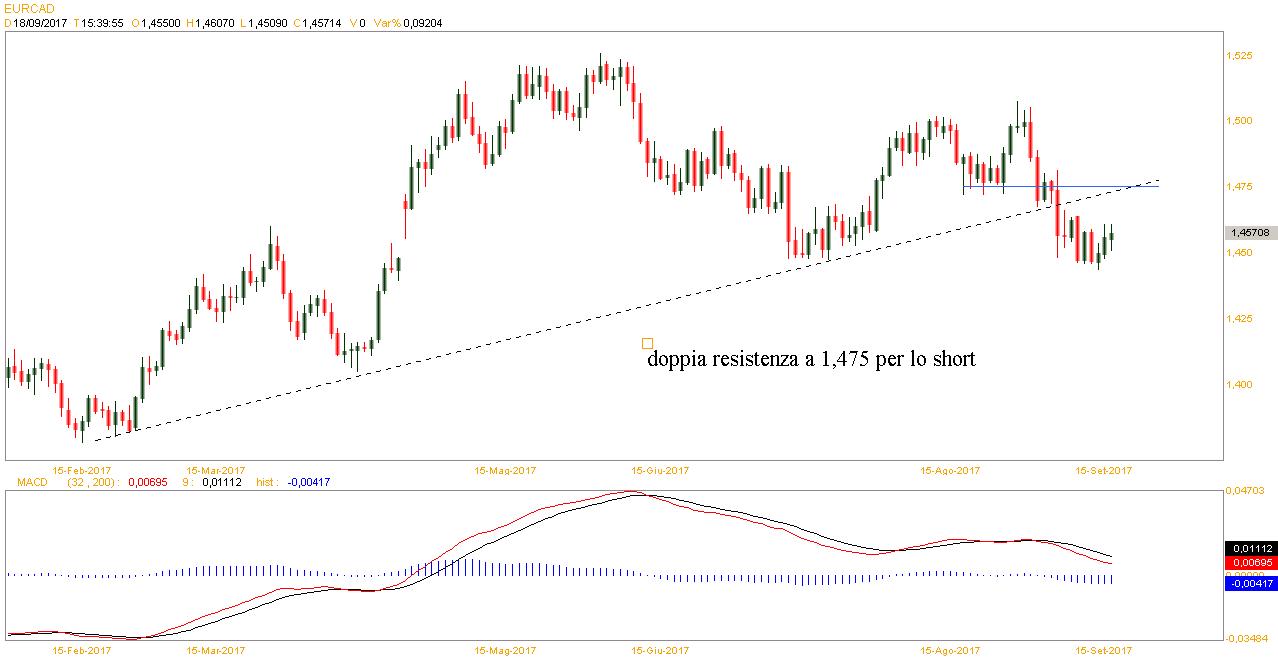Select the EURCAD symbol title
1278x668 pixels.
click(x=29, y=8)
